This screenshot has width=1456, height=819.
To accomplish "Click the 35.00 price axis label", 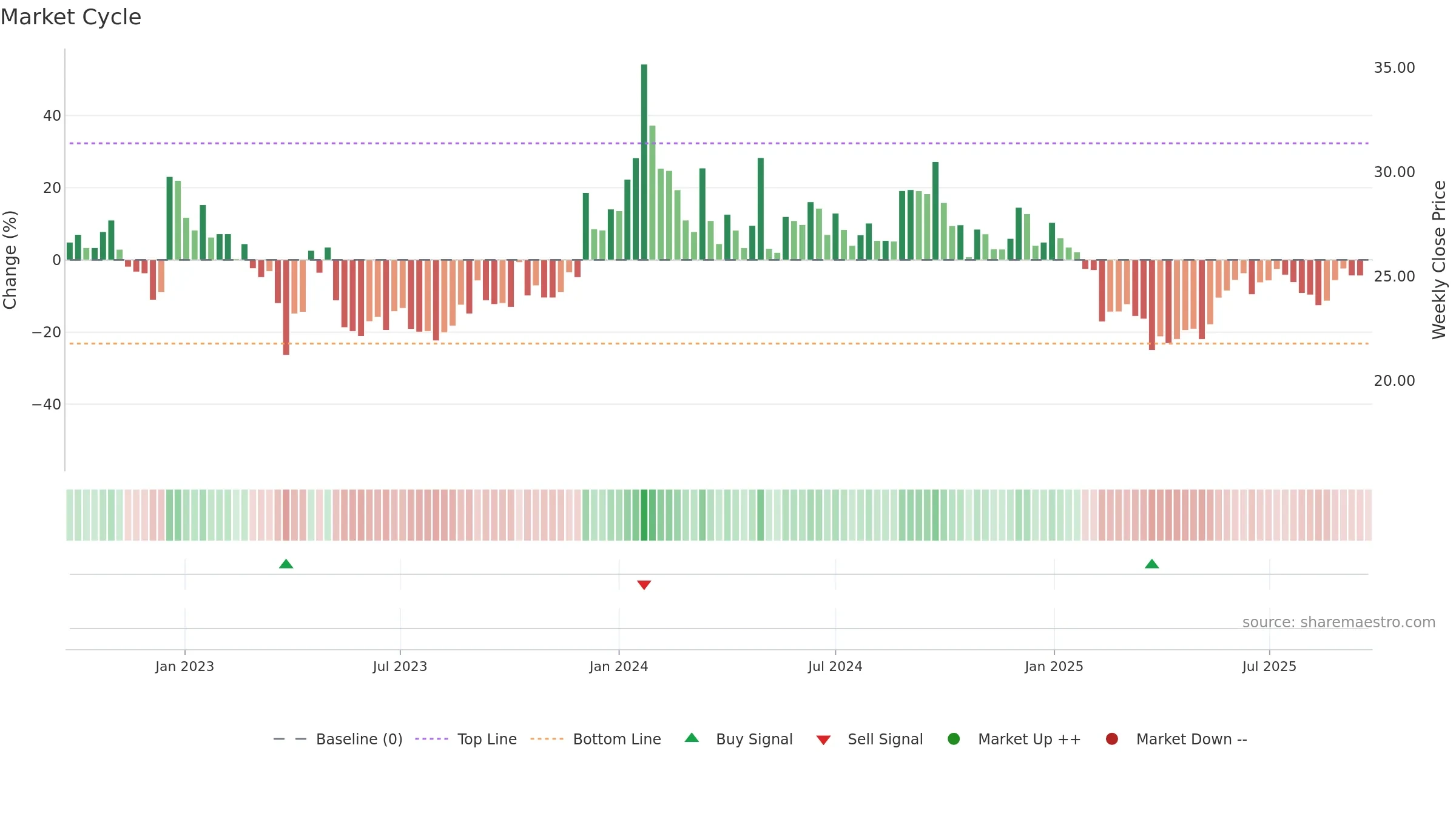I will coord(1394,68).
